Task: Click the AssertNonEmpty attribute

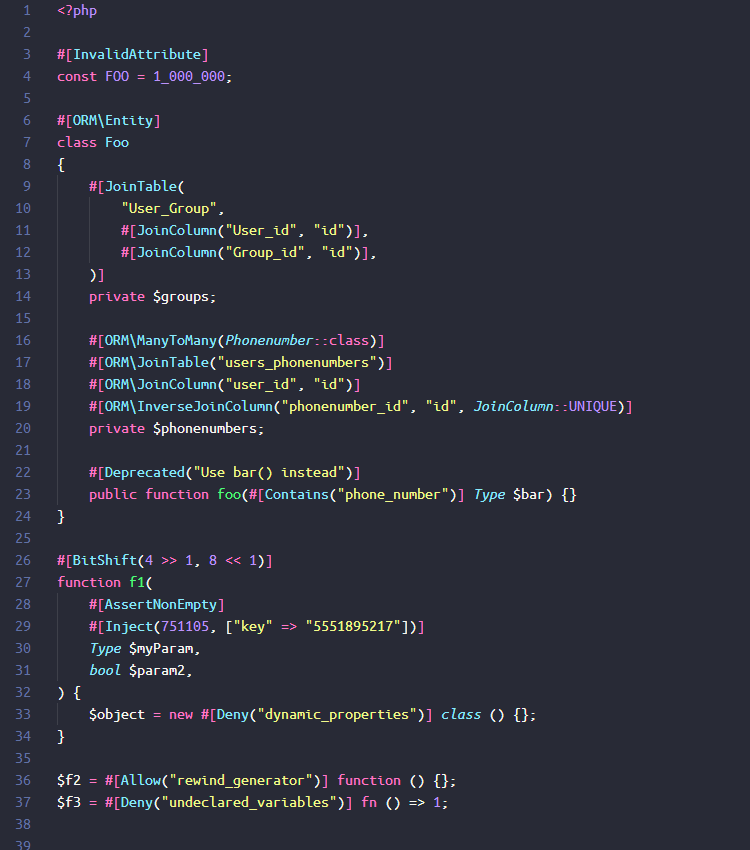Action: (x=160, y=604)
